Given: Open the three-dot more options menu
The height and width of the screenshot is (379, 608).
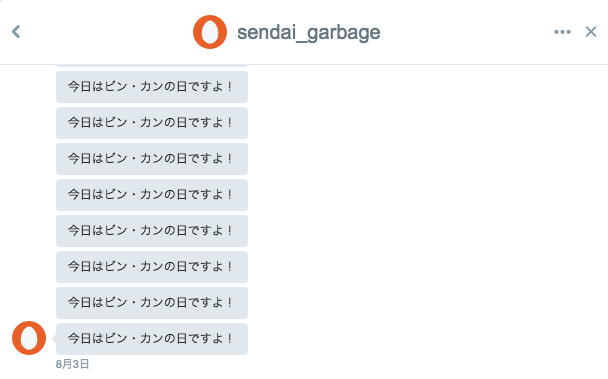Looking at the screenshot, I should pos(562,32).
